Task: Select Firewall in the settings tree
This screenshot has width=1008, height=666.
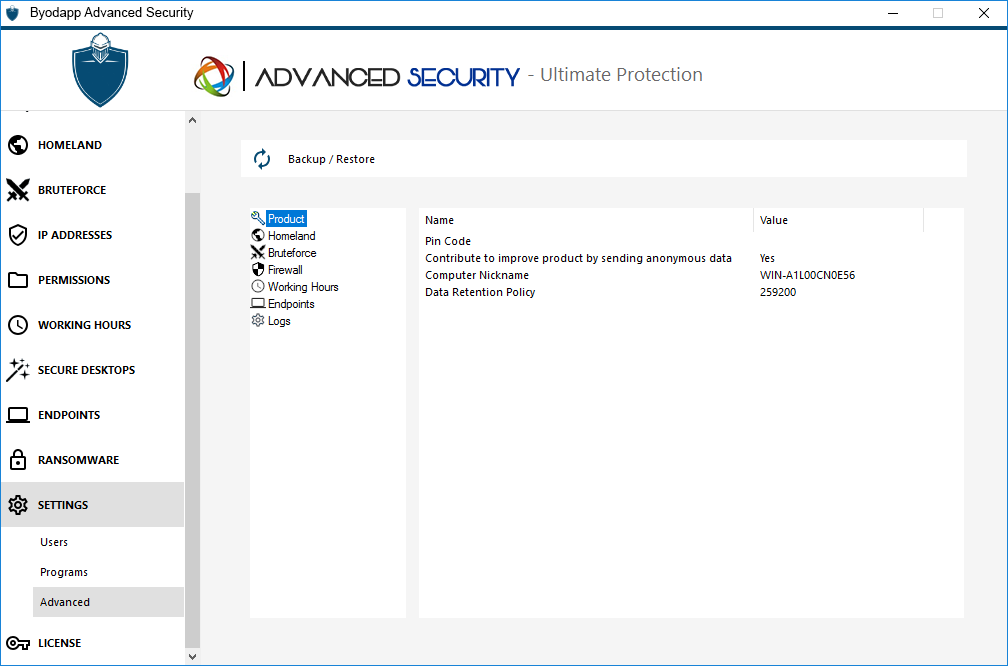Action: 285,270
